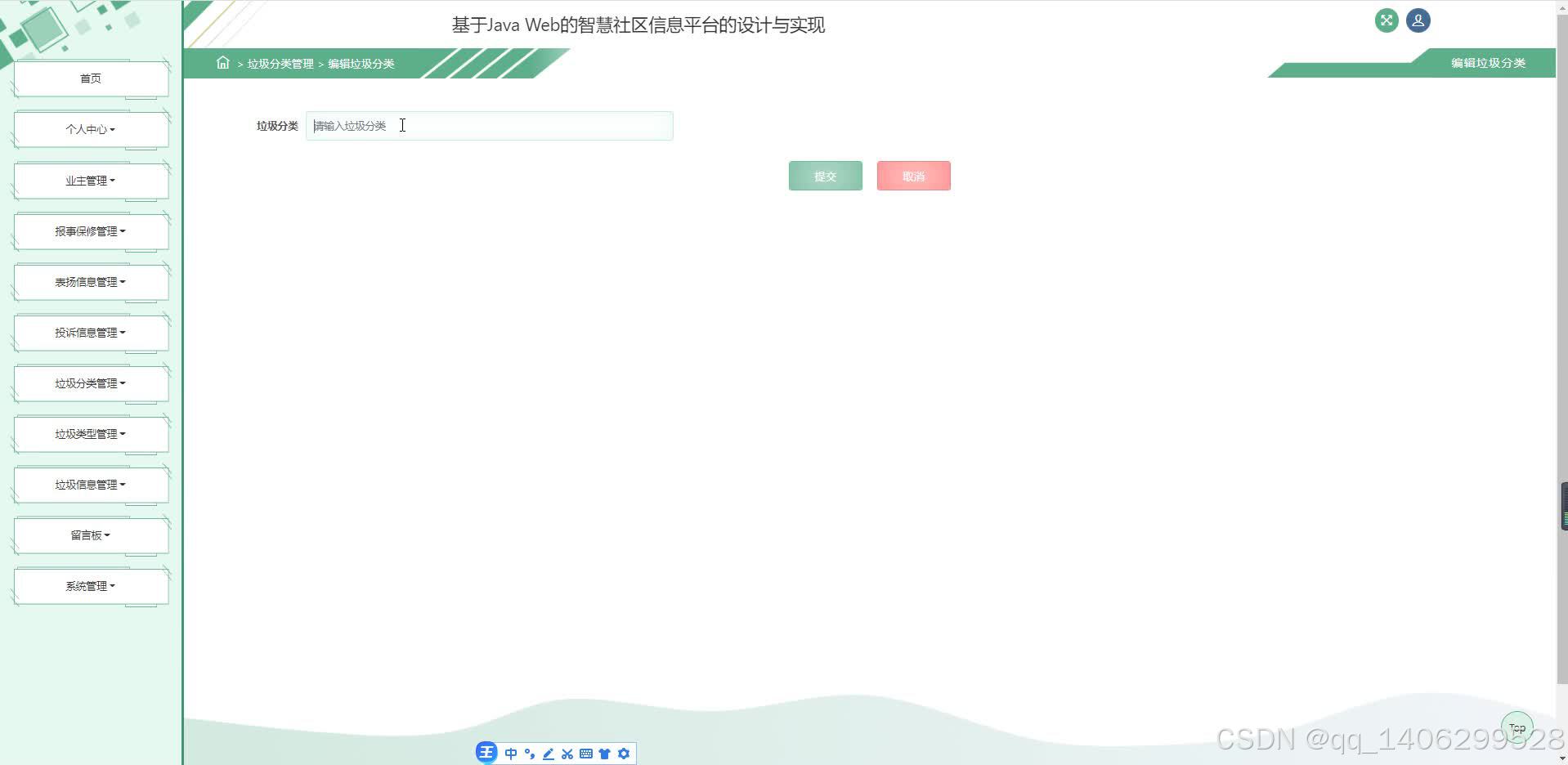Click the Top scroll-back circle button
This screenshot has height=765, width=1568.
[x=1516, y=726]
